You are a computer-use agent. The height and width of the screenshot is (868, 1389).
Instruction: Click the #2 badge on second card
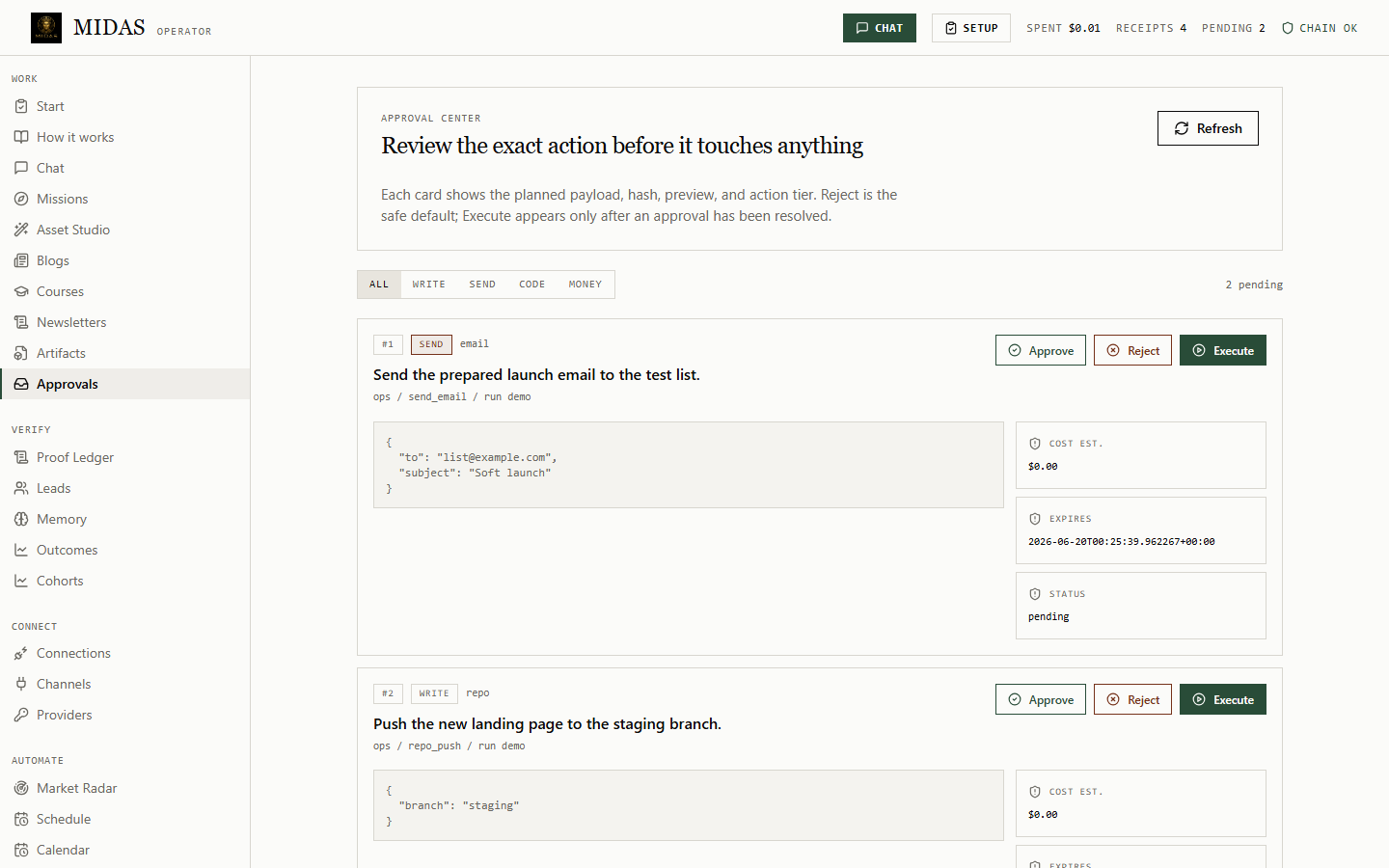[388, 693]
